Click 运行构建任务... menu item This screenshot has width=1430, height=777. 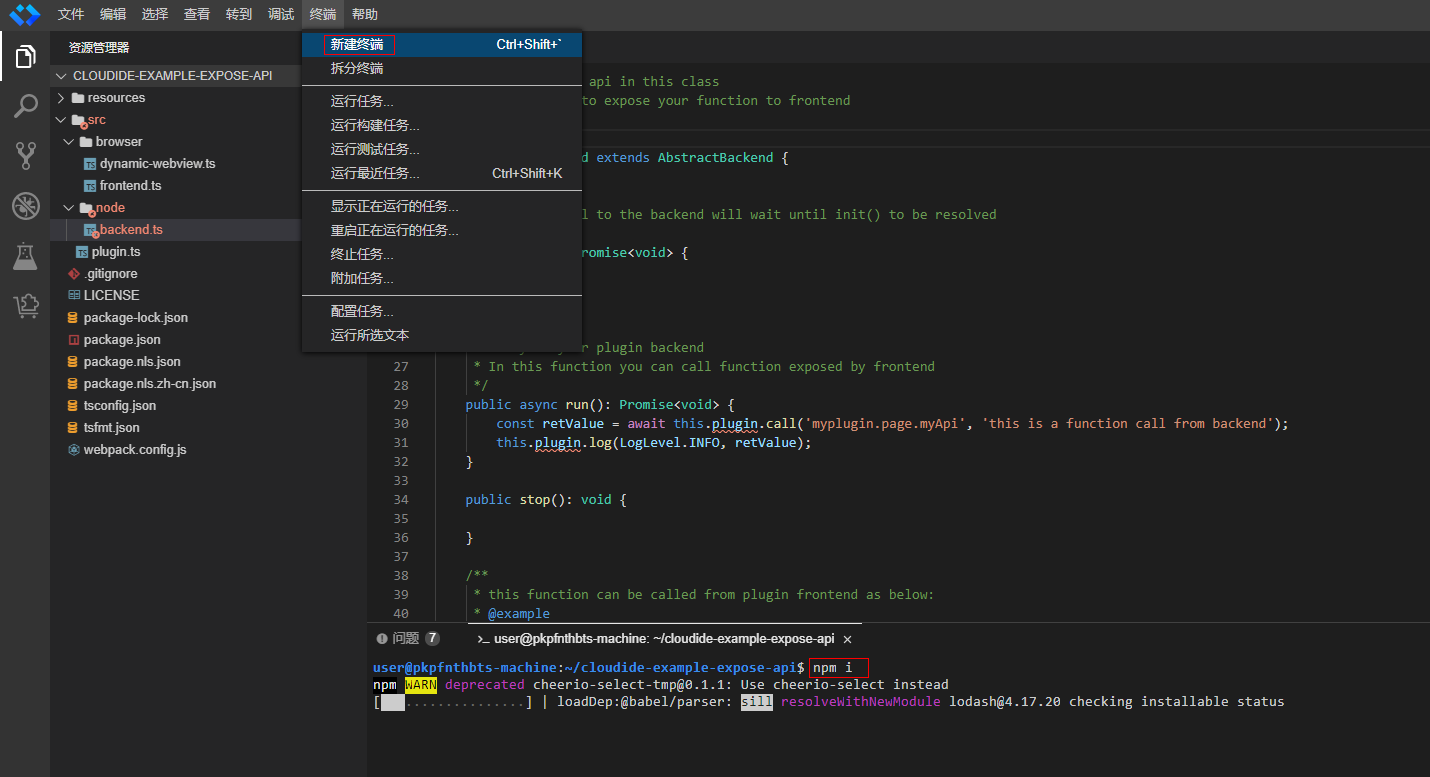pos(375,125)
